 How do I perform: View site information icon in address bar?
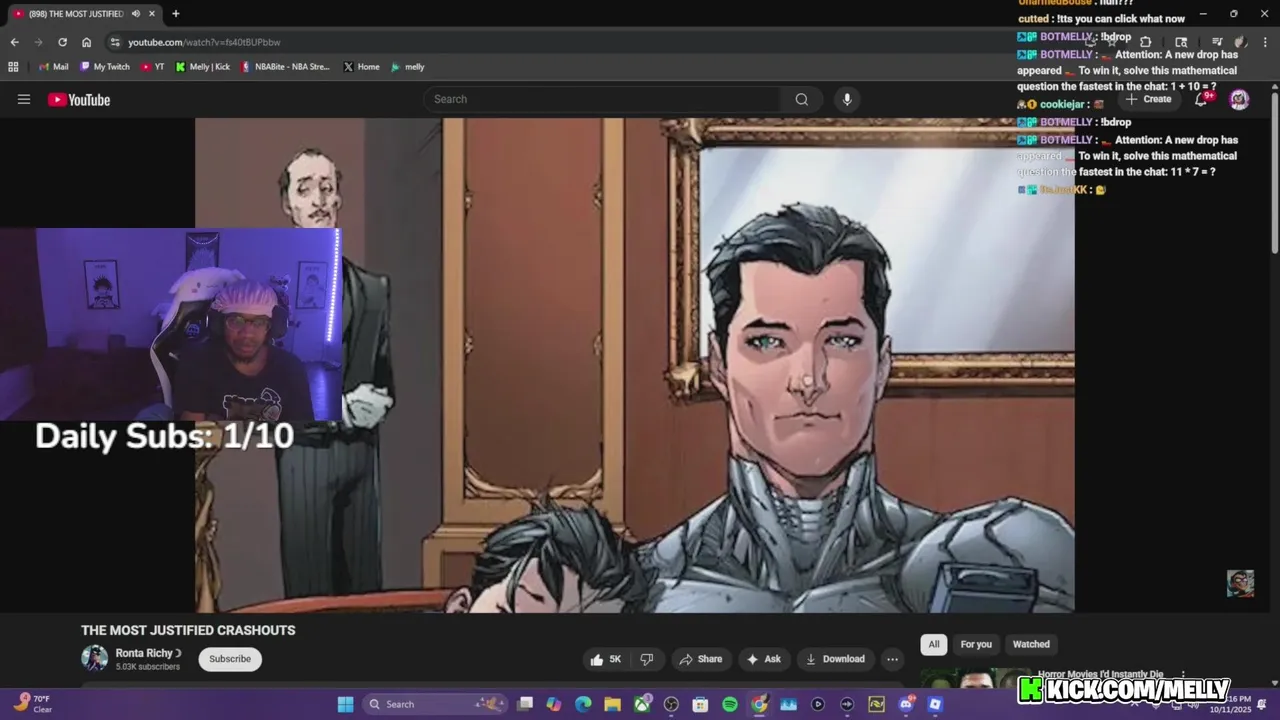(115, 42)
